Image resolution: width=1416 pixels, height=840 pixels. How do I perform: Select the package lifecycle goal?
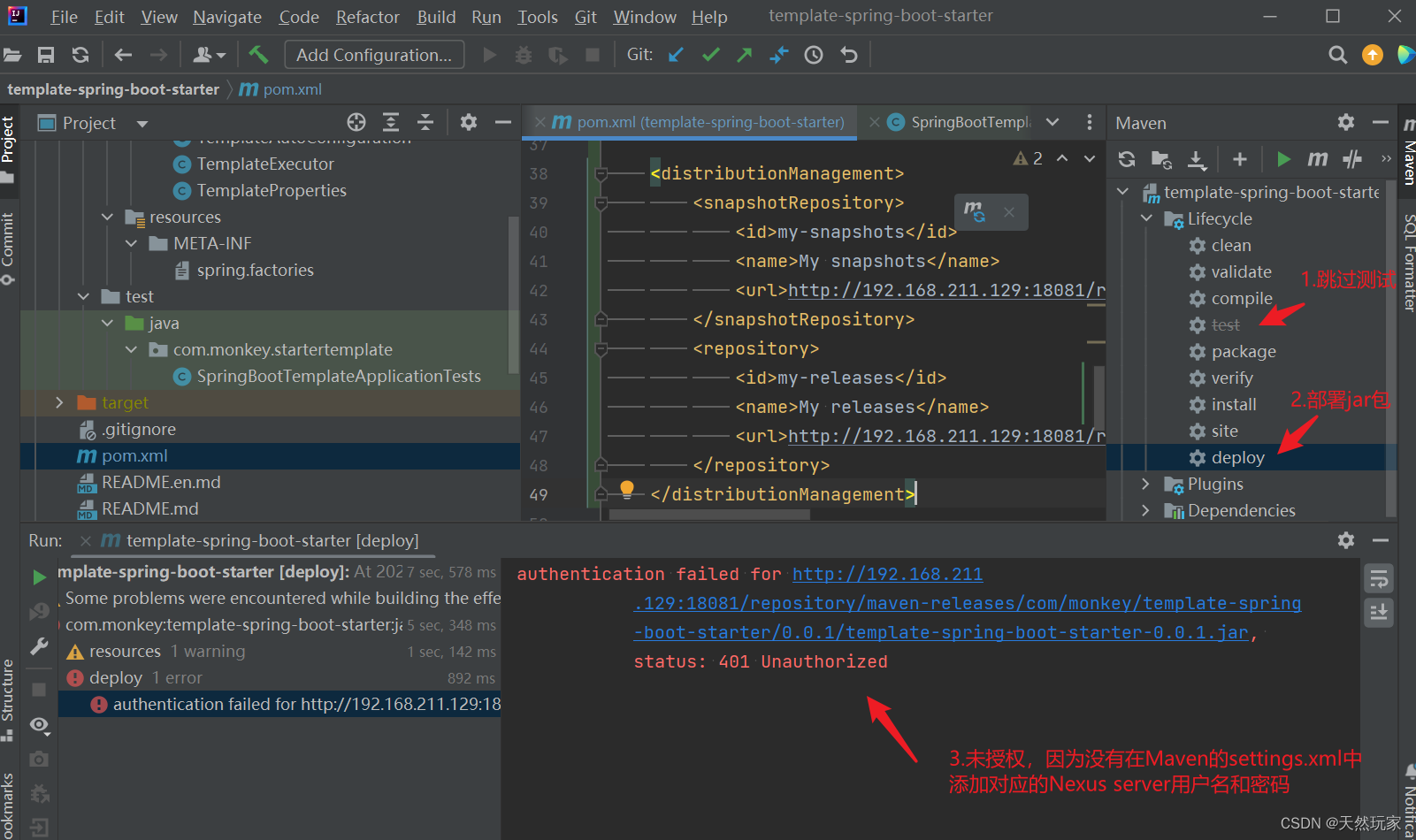click(x=1244, y=351)
